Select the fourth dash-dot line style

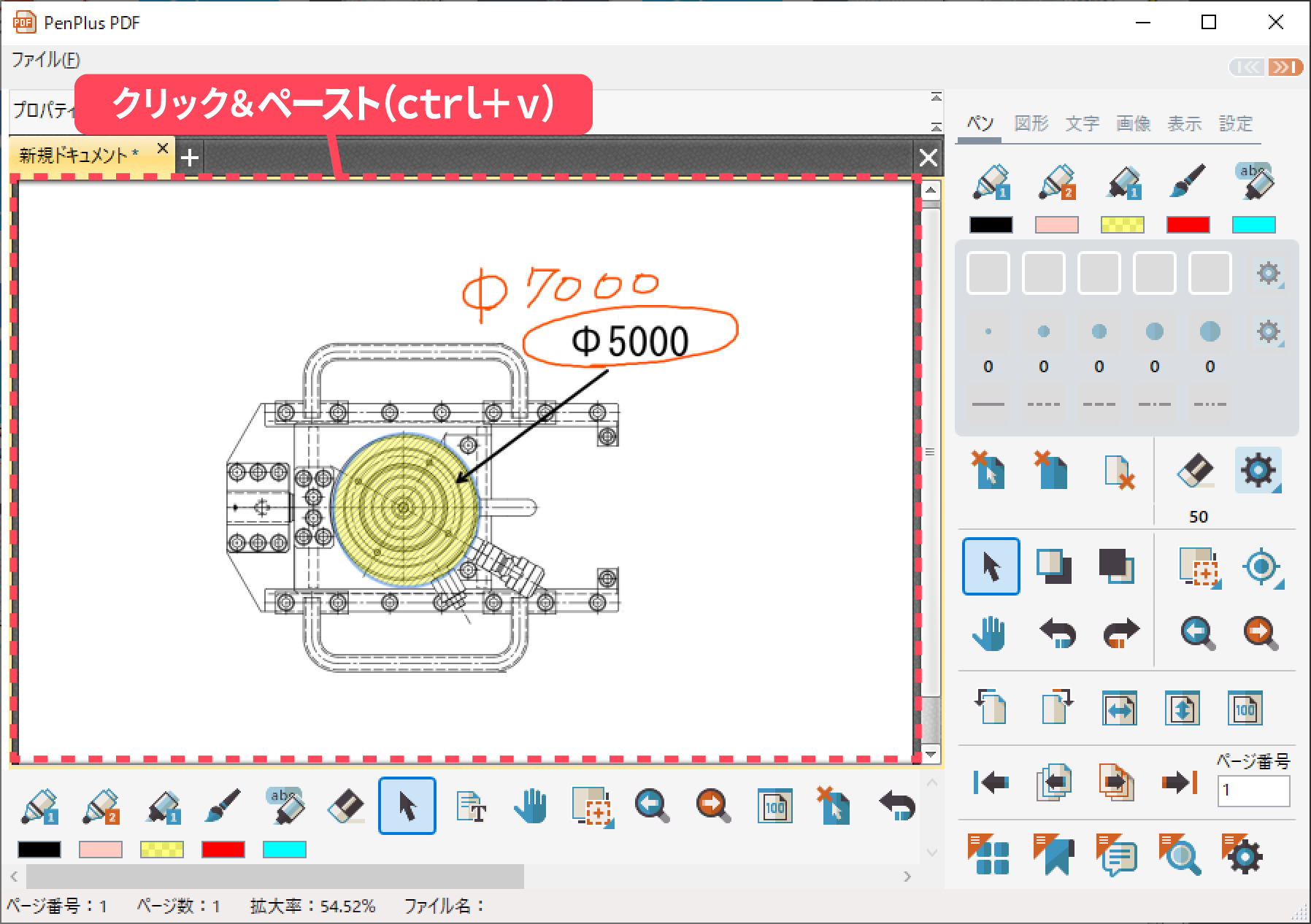[x=1154, y=404]
